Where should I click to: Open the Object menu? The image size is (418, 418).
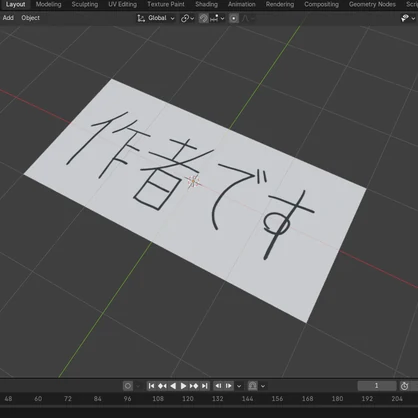coord(31,18)
